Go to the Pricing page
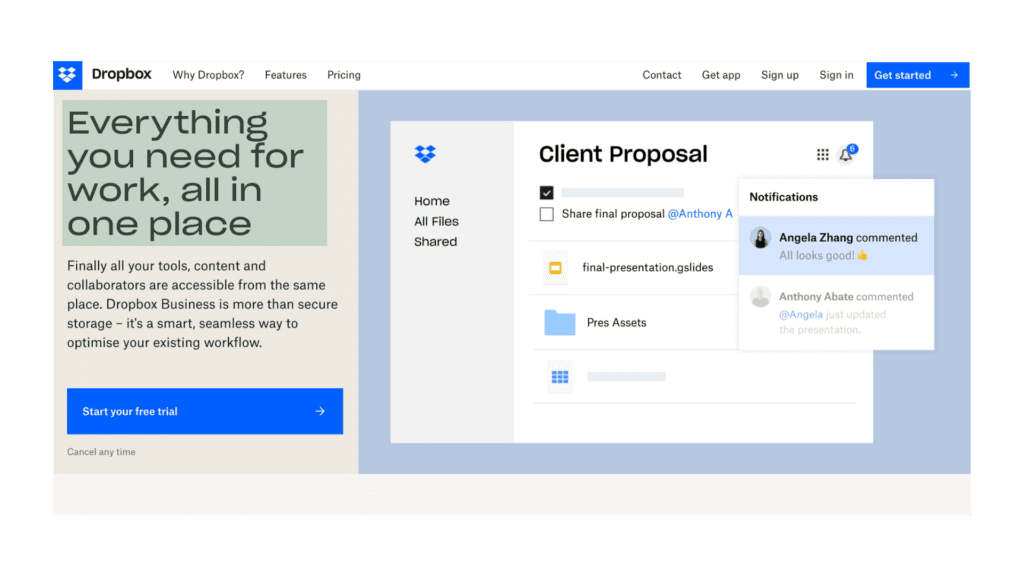Screen dimensions: 1024x576 coord(344,75)
